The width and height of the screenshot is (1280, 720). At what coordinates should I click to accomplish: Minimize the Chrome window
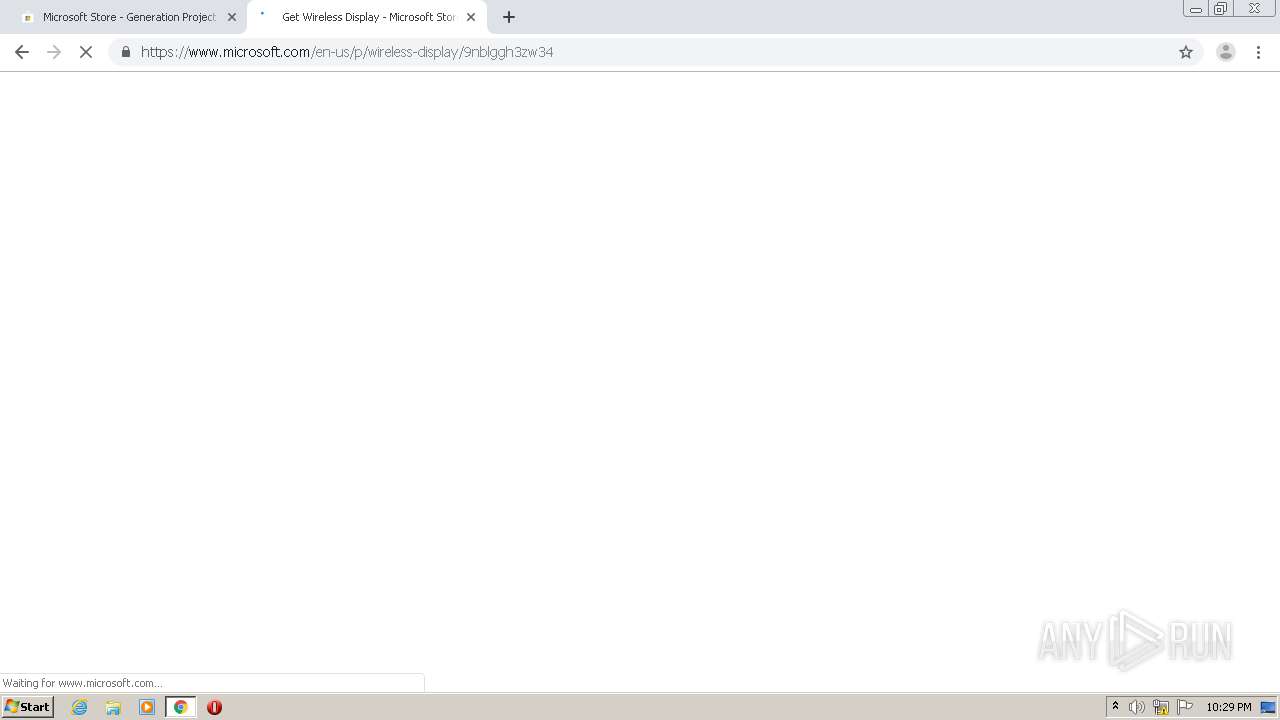tap(1195, 9)
